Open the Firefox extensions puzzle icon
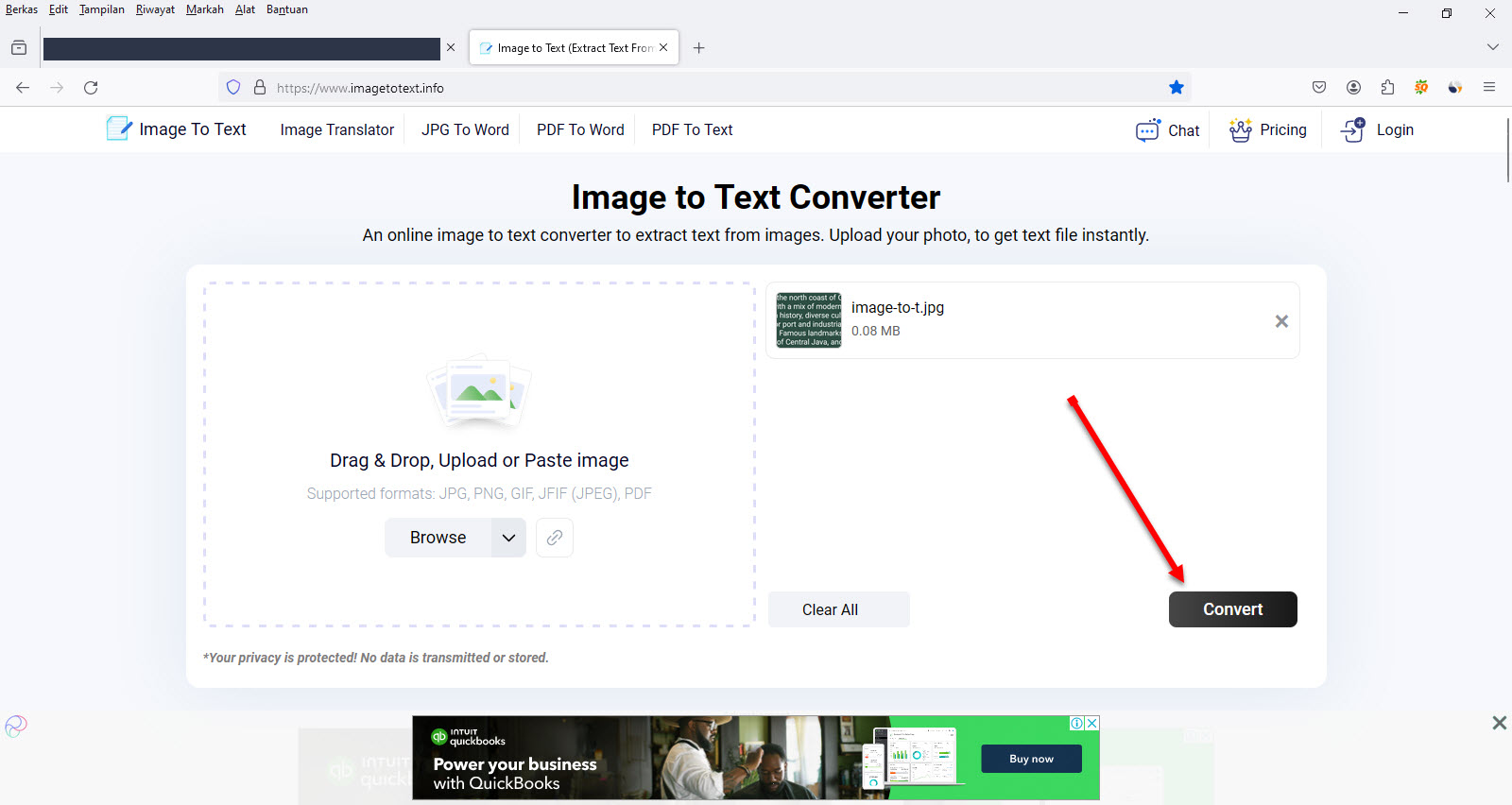The width and height of the screenshot is (1512, 805). [x=1387, y=88]
